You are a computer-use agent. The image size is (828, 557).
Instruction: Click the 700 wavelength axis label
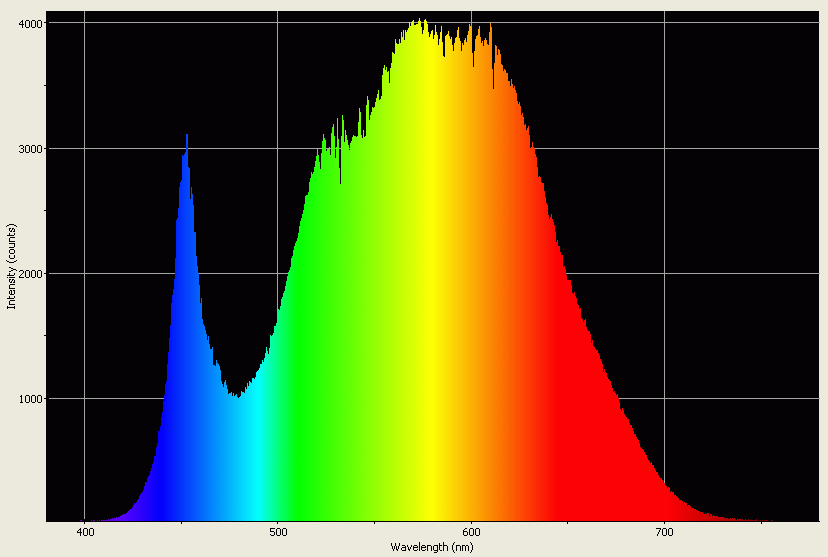tap(664, 532)
